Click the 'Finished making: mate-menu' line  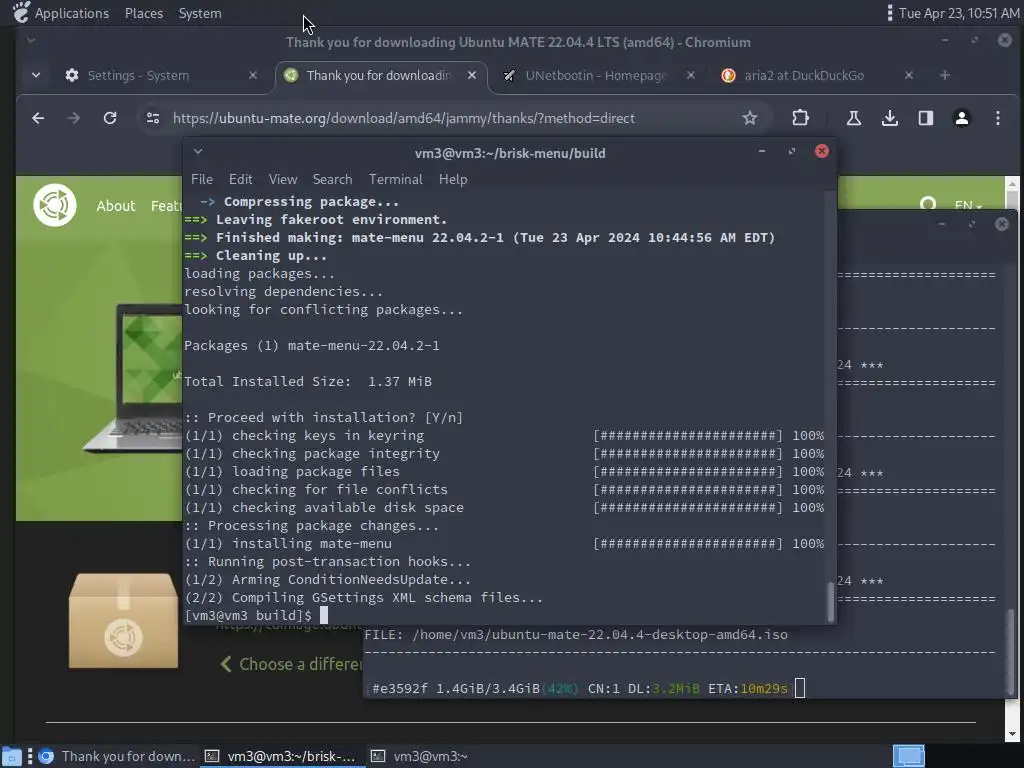coord(479,238)
